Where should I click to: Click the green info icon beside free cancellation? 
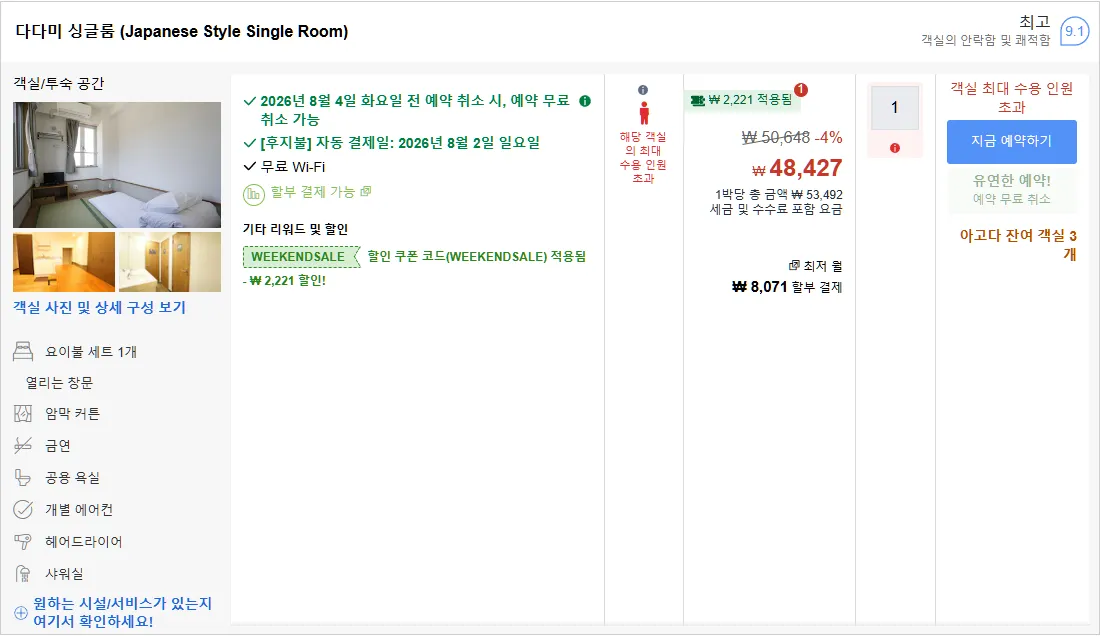(585, 101)
